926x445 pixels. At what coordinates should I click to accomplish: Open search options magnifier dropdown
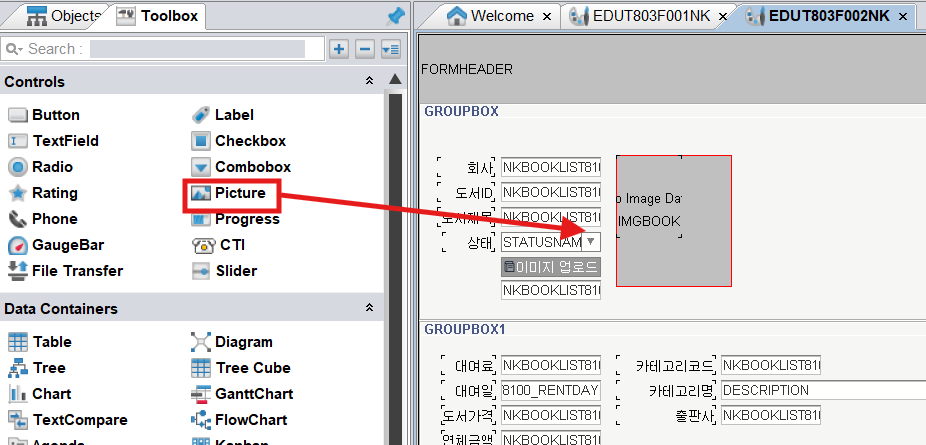(14, 49)
